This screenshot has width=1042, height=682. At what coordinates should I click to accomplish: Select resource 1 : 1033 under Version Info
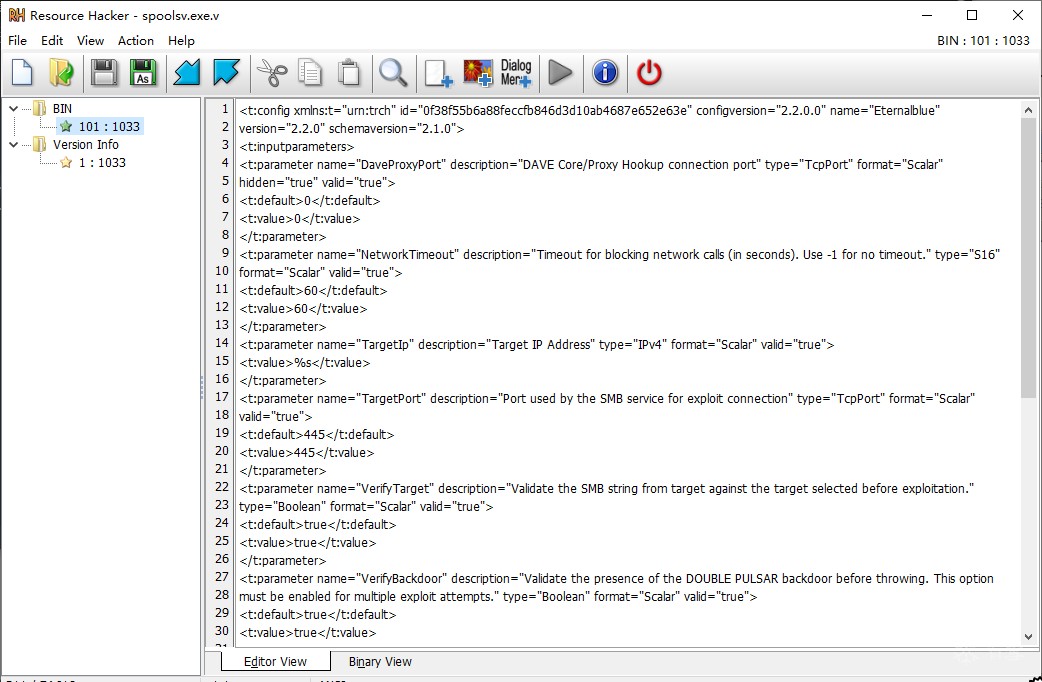click(102, 162)
